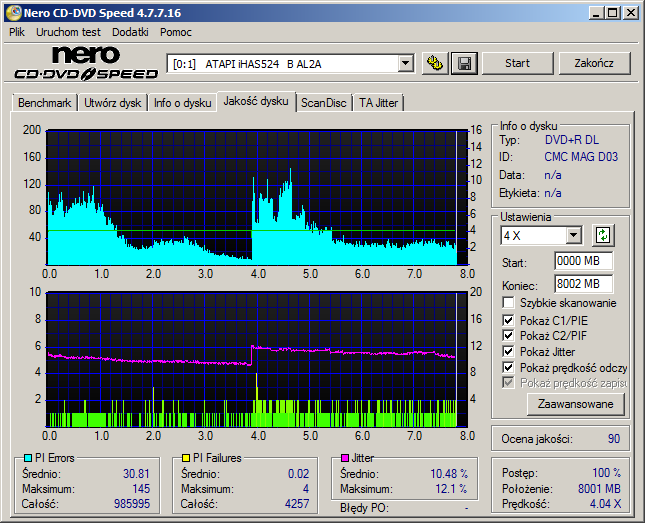
Task: Toggle Szybkie skanowanie checkbox
Action: (508, 303)
